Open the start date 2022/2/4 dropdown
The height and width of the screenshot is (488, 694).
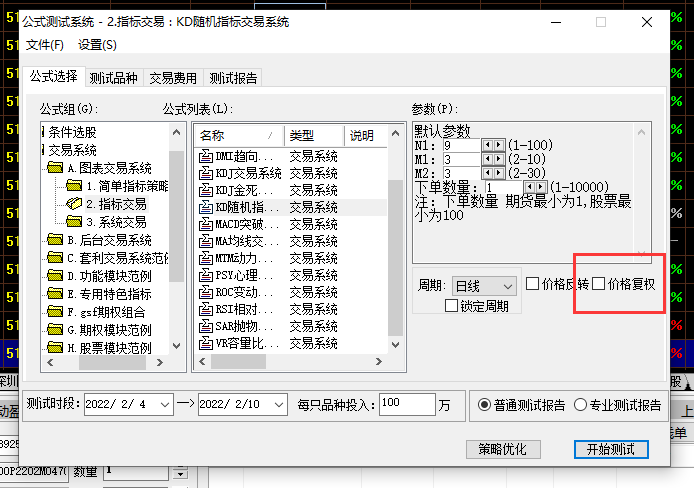(x=165, y=404)
